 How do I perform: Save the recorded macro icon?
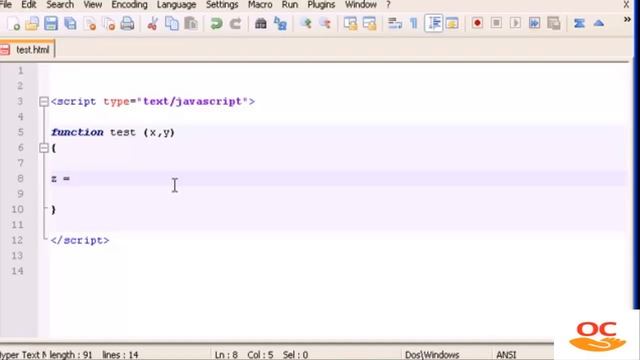pos(553,23)
